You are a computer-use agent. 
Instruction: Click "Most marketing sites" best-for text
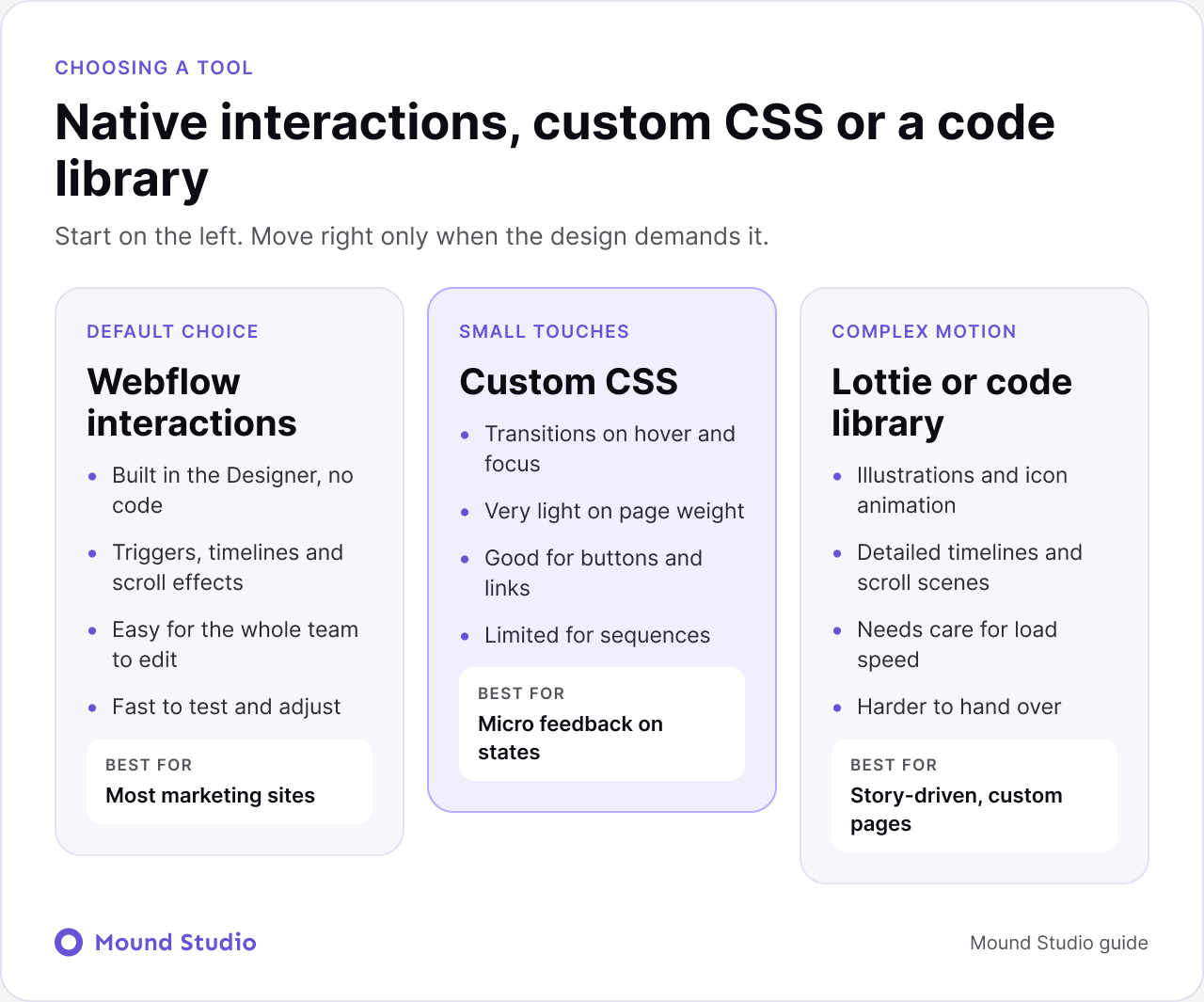coord(211,795)
